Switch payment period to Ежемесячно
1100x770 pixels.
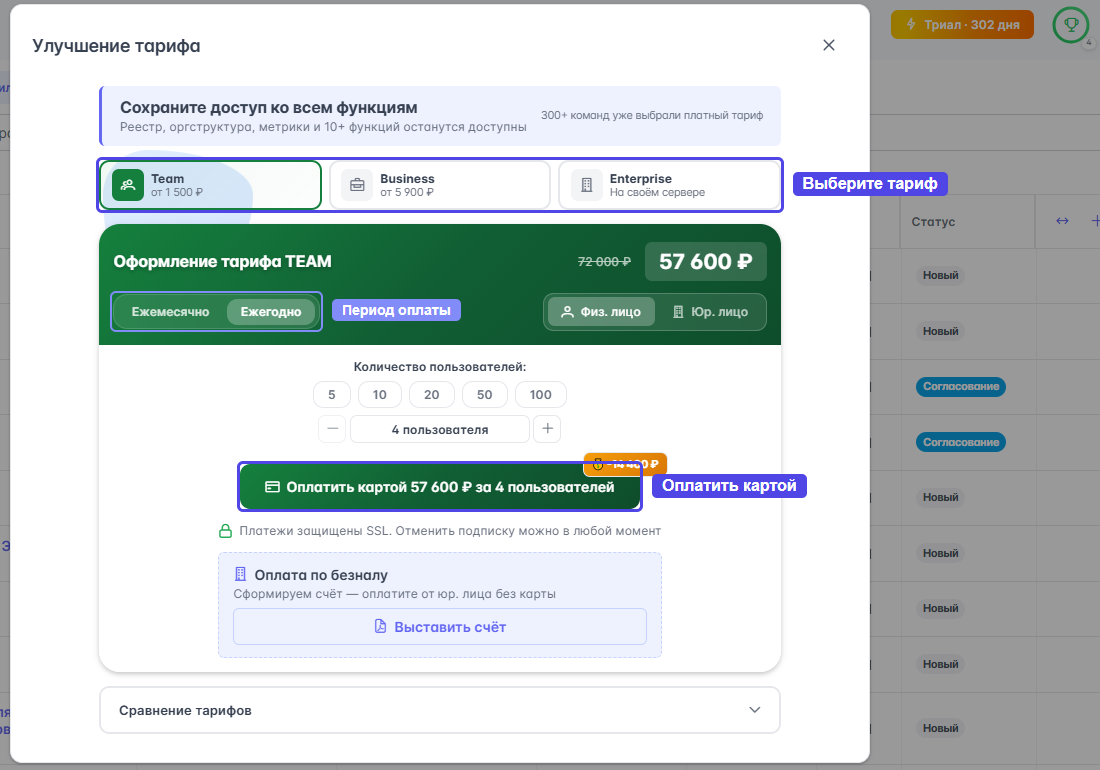(x=170, y=312)
